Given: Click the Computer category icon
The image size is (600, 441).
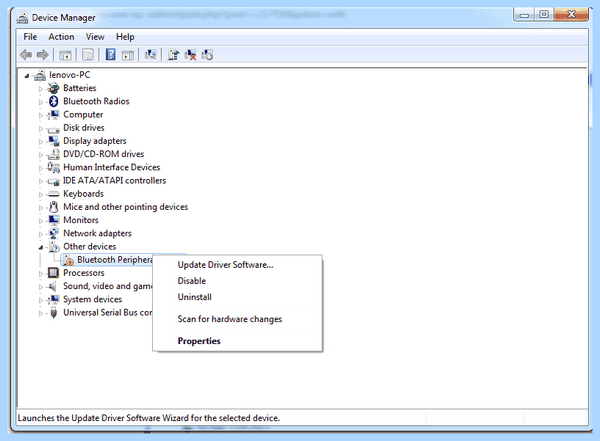Looking at the screenshot, I should coord(54,114).
